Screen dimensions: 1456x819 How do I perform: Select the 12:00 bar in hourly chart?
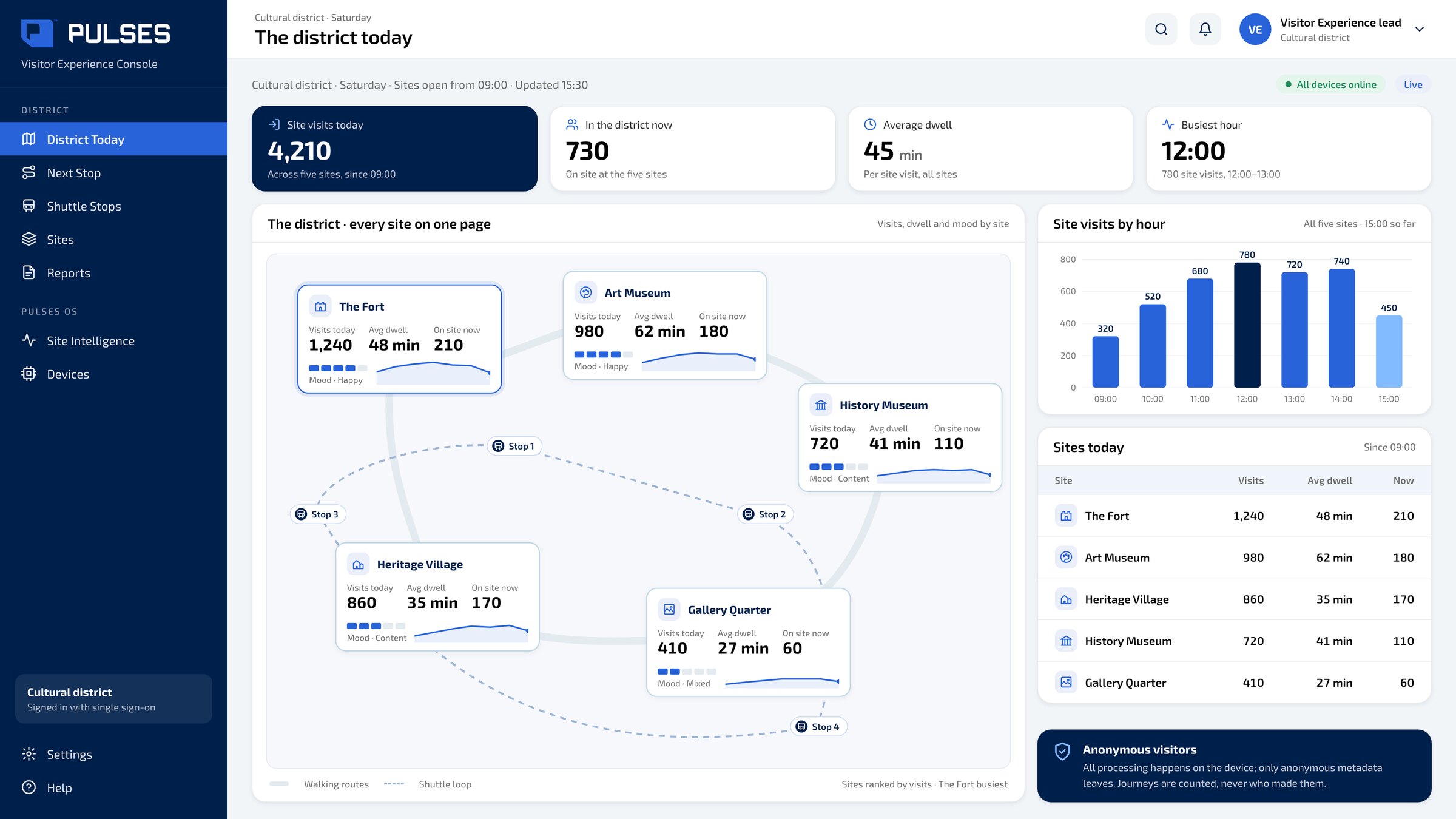click(1247, 325)
